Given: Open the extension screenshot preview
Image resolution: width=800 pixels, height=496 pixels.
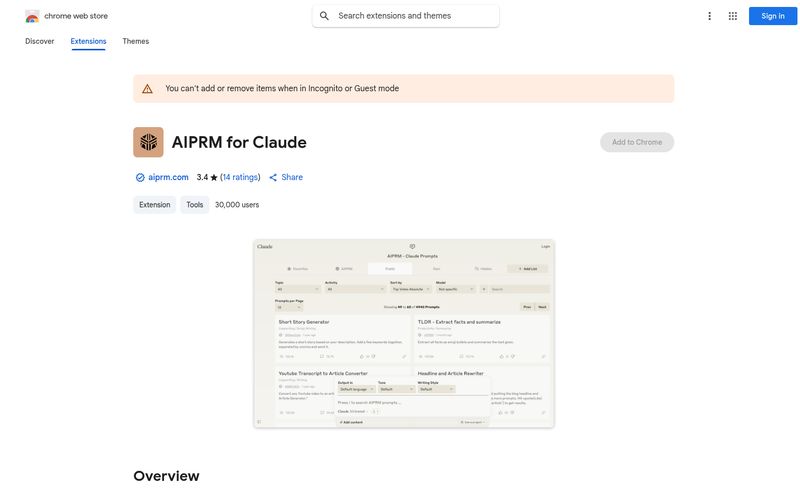Looking at the screenshot, I should [x=404, y=333].
